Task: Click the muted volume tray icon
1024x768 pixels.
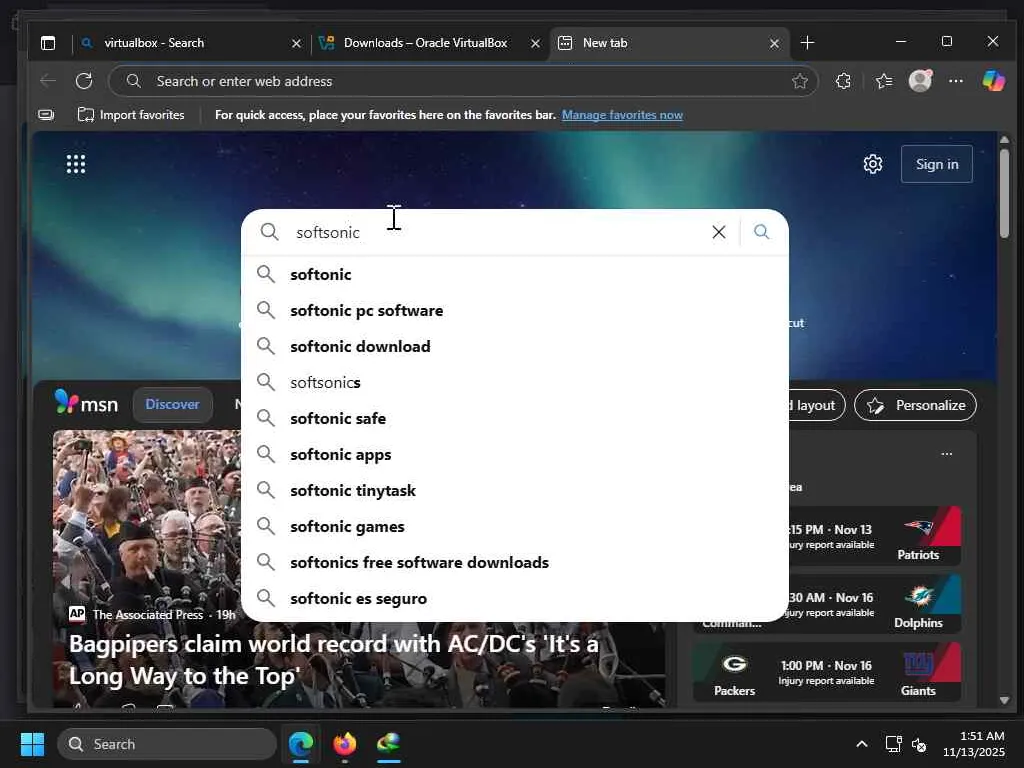Action: [919, 744]
